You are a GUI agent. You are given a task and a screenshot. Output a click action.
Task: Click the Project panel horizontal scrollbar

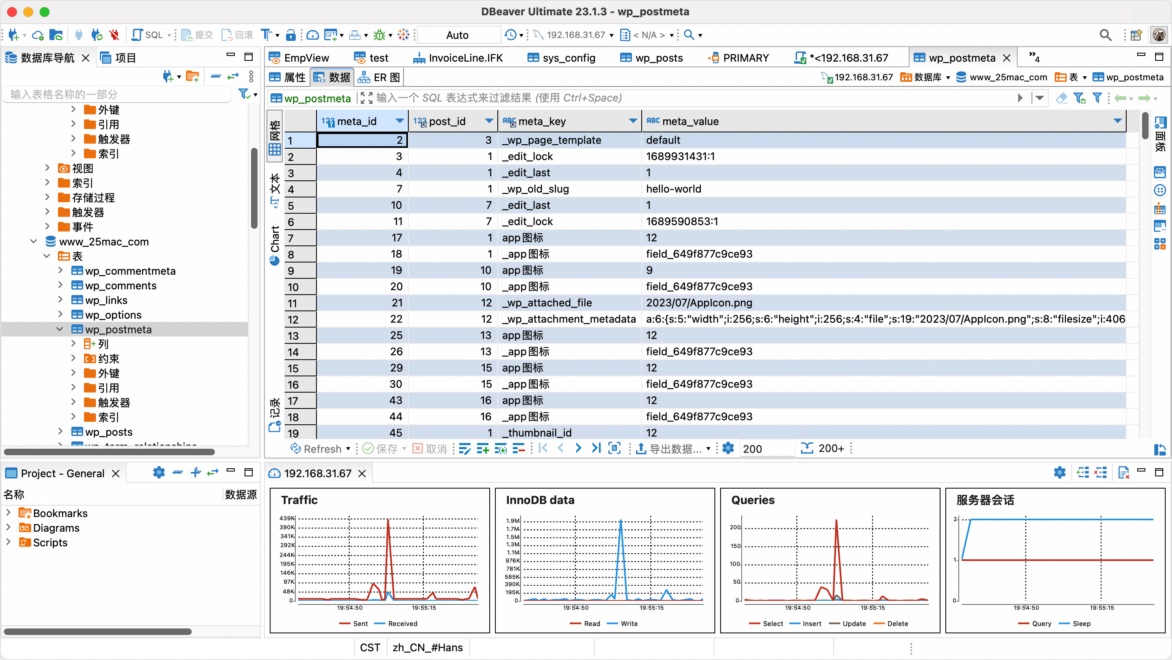point(97,632)
